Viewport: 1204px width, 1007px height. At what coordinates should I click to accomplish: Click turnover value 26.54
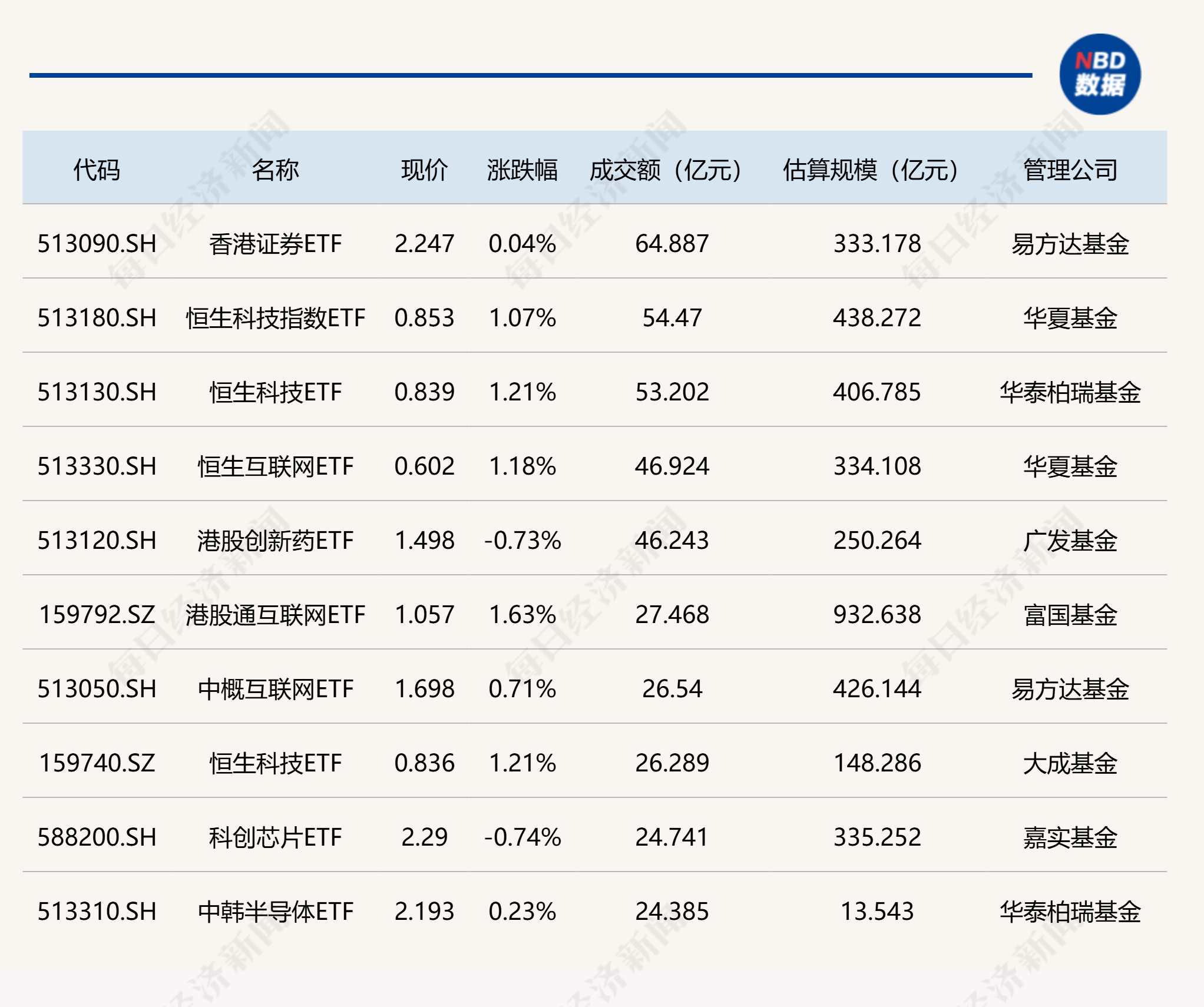coord(672,689)
